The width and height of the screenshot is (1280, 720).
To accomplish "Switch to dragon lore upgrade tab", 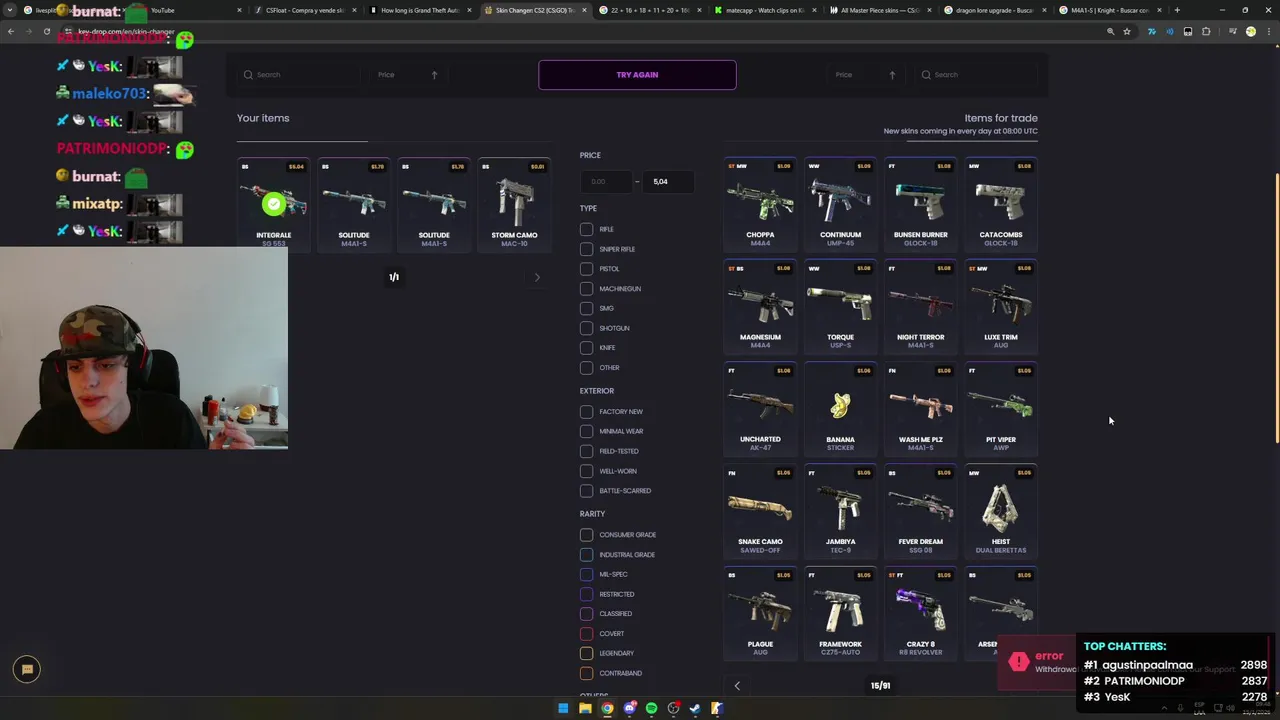I will pos(995,10).
